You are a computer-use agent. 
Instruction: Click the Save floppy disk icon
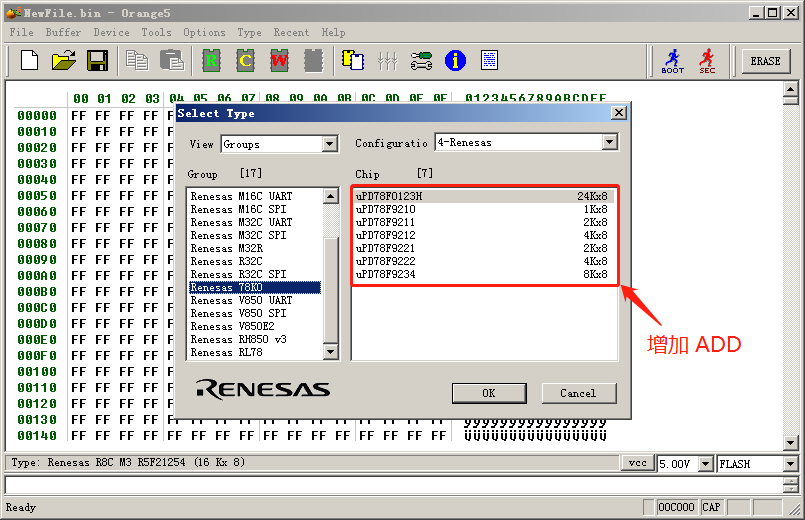(97, 61)
